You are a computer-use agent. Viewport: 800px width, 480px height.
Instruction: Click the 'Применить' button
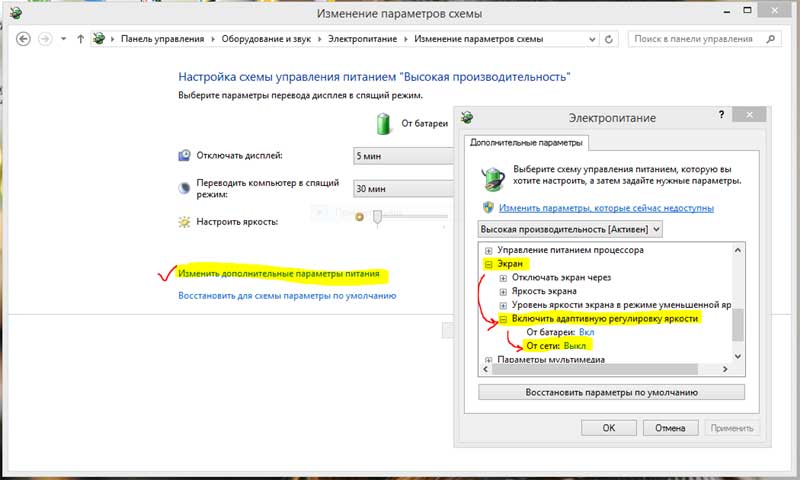pos(732,428)
